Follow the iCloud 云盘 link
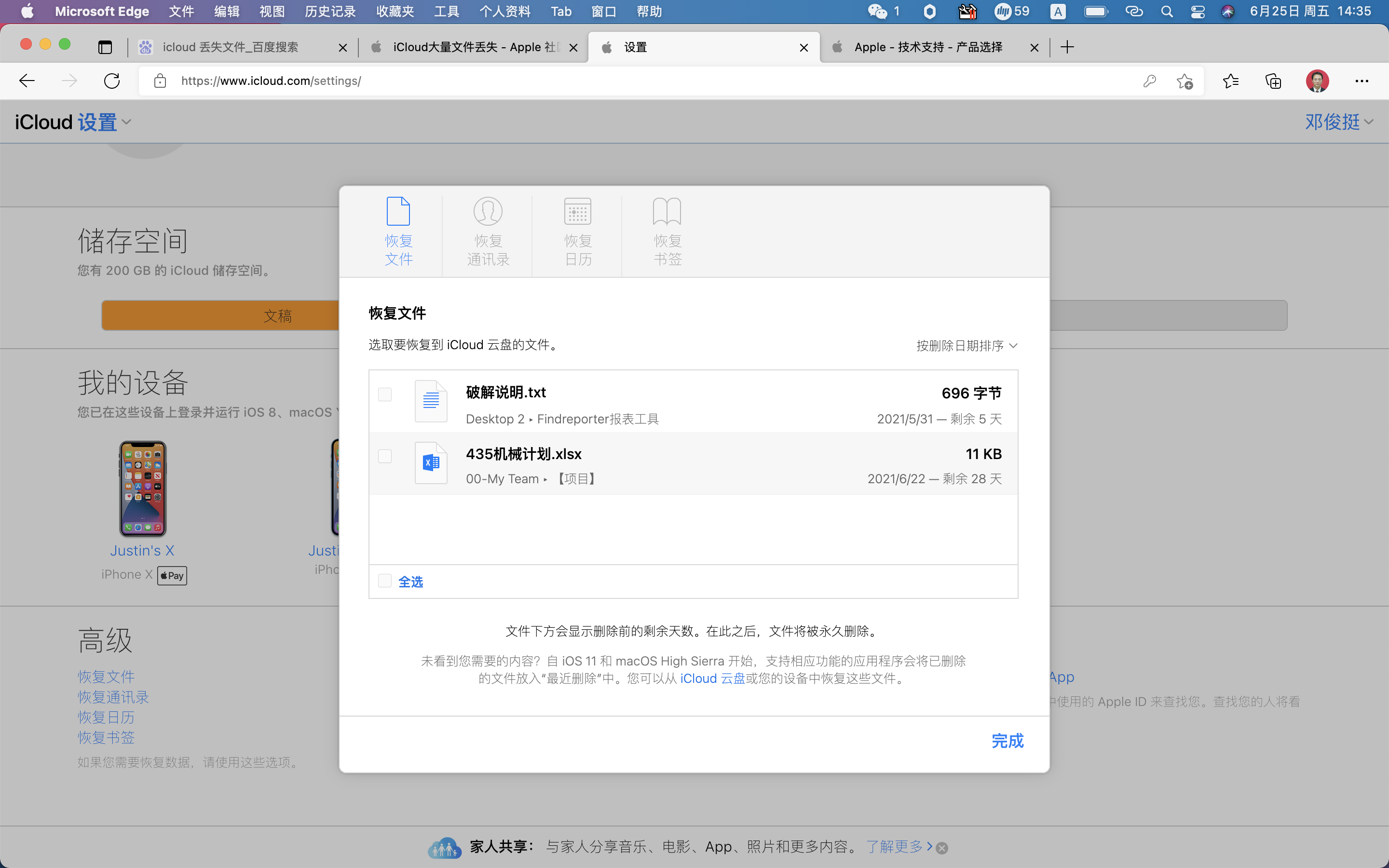 click(712, 678)
